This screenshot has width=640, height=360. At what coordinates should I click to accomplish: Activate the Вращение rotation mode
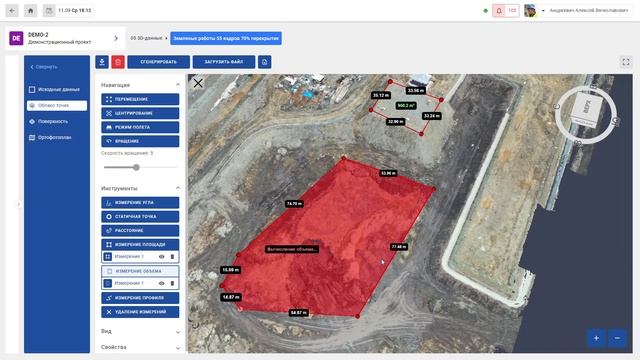point(140,141)
